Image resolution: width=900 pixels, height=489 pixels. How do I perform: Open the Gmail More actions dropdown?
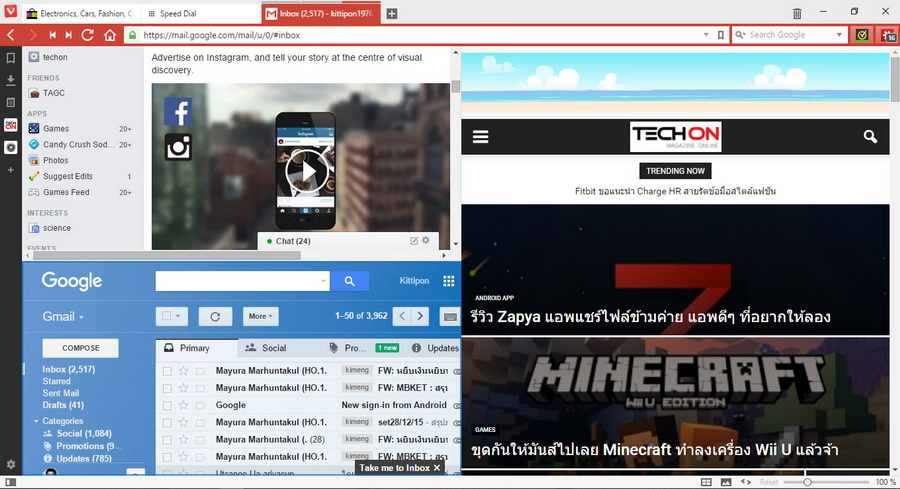(259, 316)
